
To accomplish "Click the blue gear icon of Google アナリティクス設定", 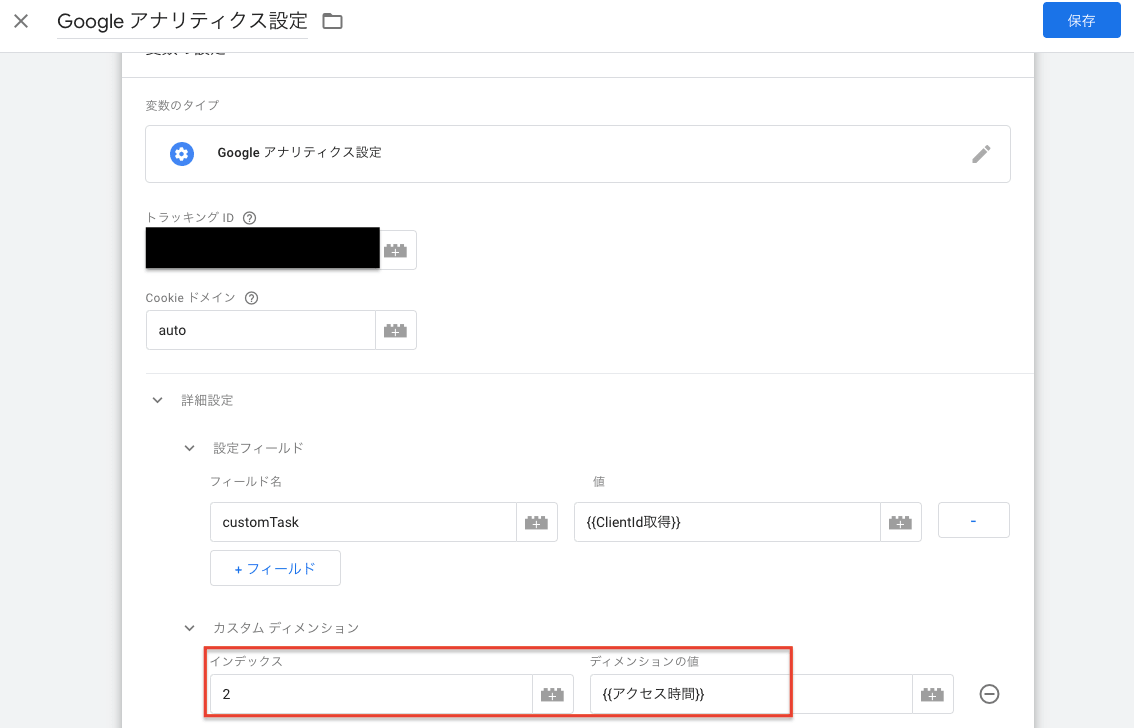I will coord(182,153).
